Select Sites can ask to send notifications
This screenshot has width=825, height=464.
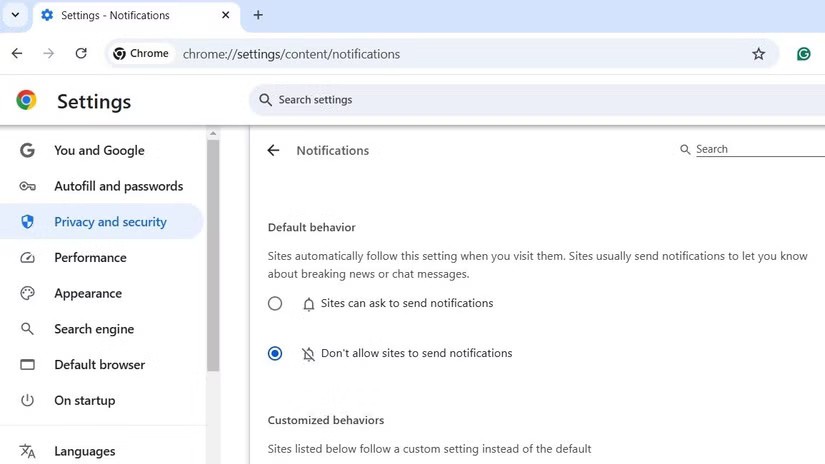275,304
